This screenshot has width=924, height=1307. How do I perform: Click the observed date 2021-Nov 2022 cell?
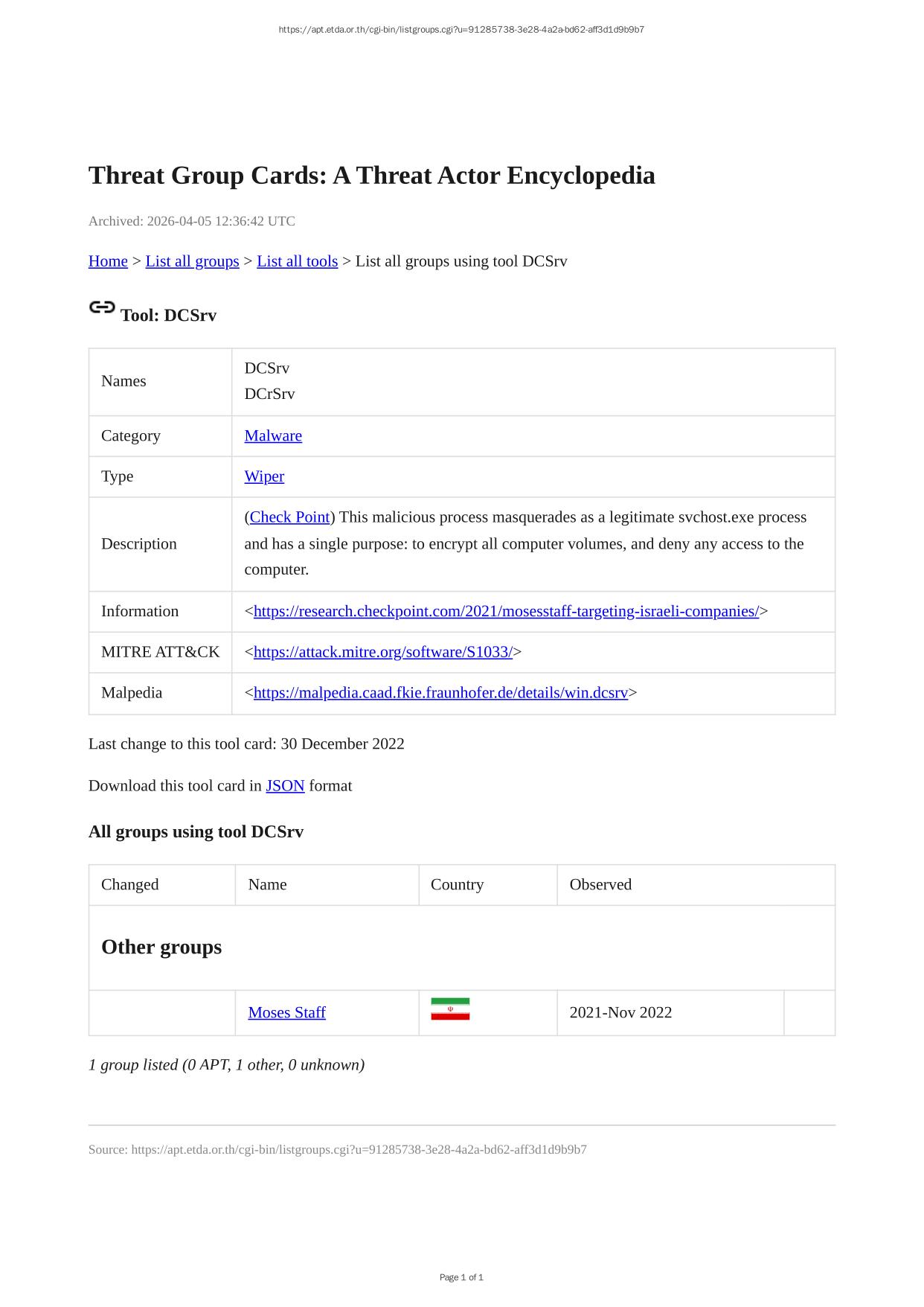click(x=620, y=1013)
